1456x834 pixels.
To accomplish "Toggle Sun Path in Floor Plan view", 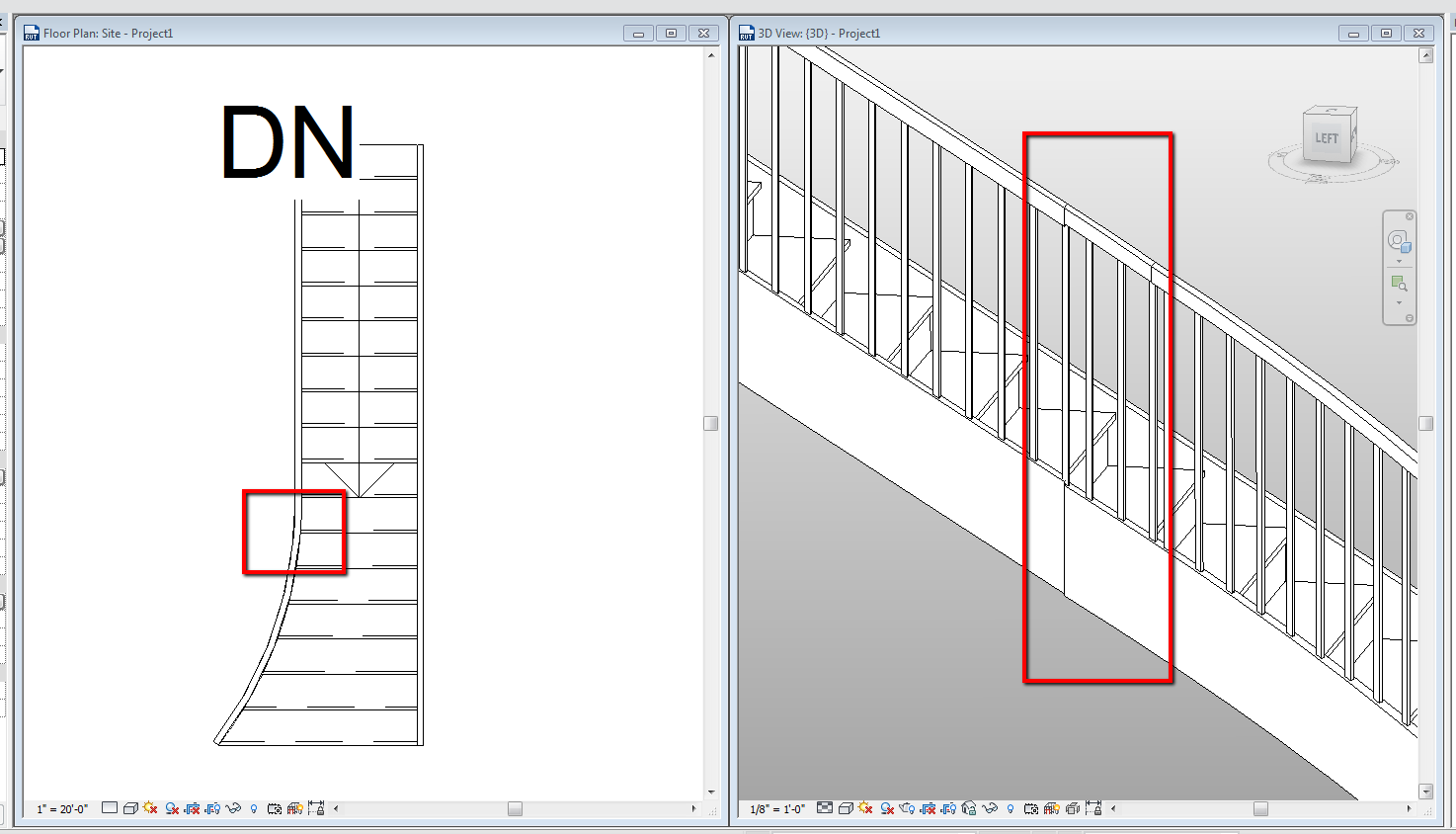I will pyautogui.click(x=150, y=808).
